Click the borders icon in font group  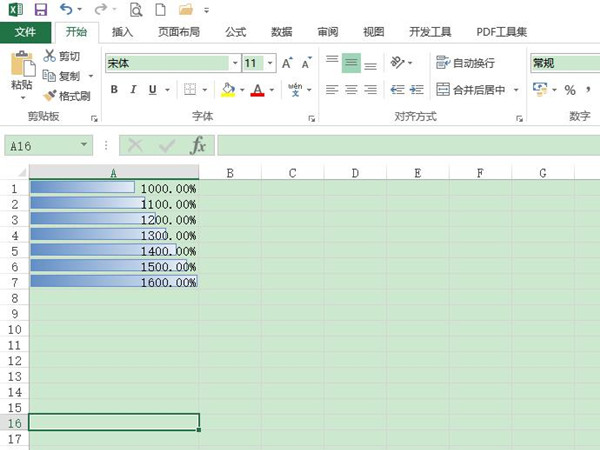[x=190, y=90]
